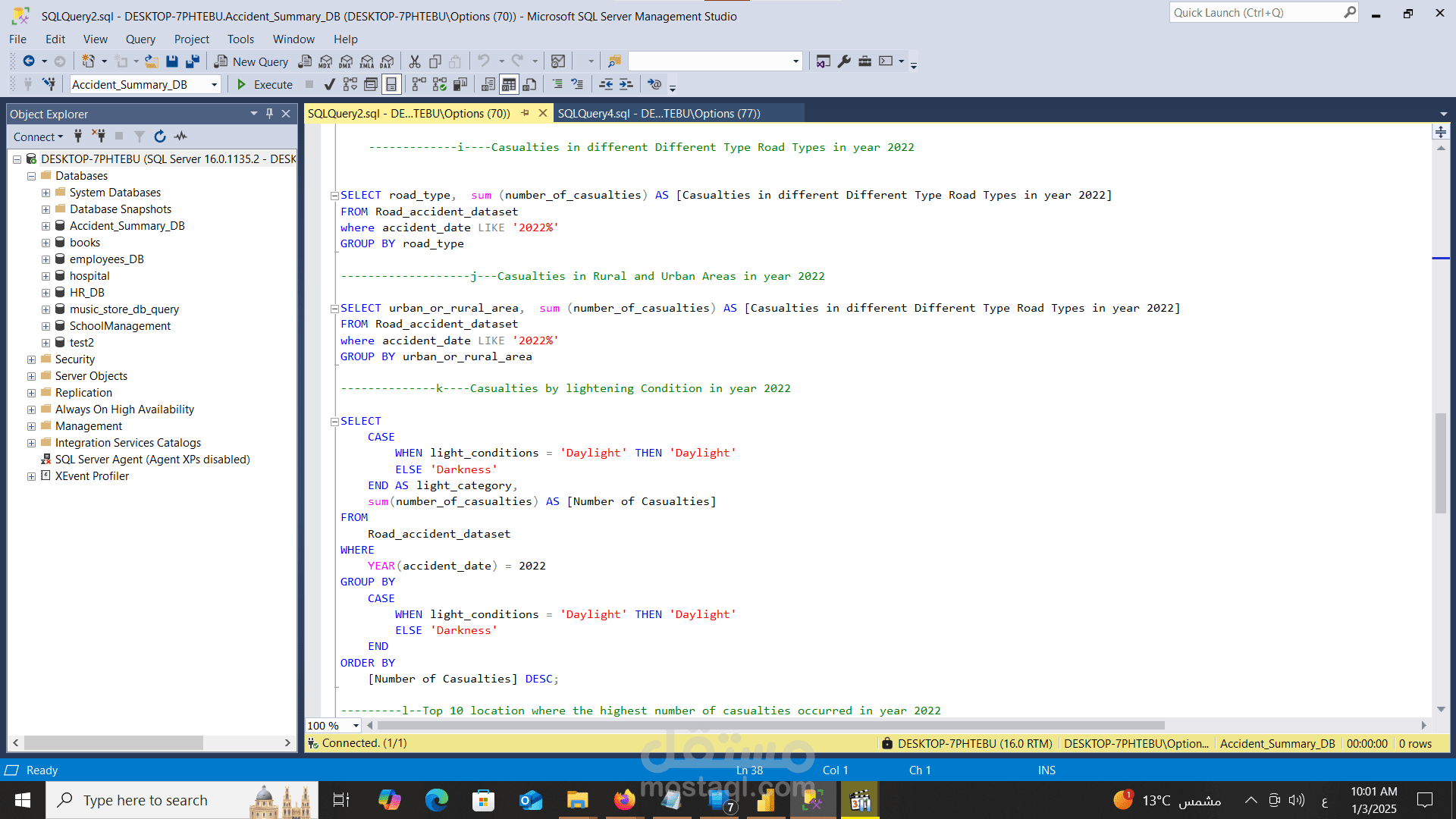Screen dimensions: 1456x819
Task: Open the Connect dropdown in Object Explorer
Action: pos(38,136)
